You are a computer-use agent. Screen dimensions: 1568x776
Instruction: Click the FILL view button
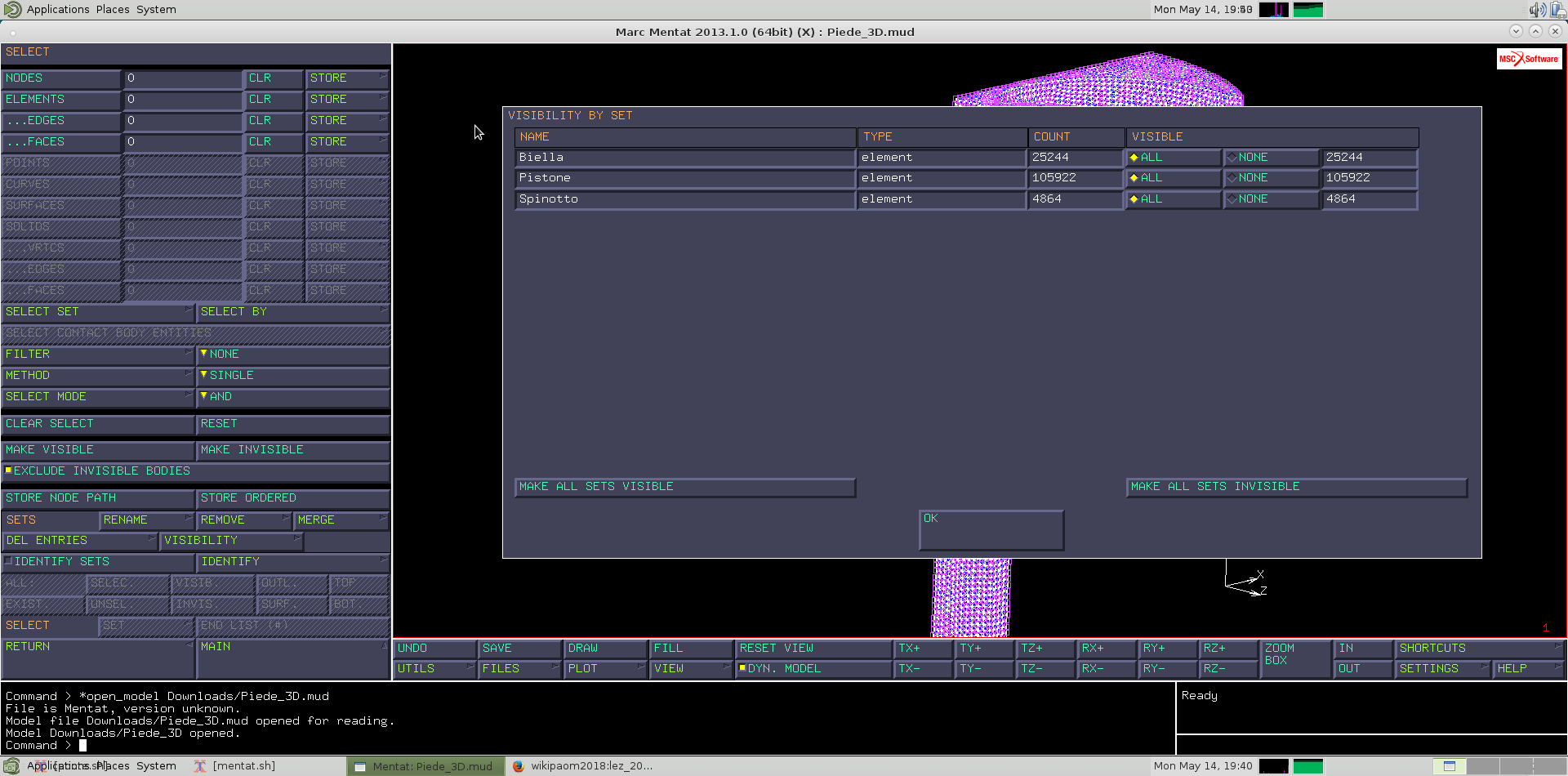click(691, 649)
